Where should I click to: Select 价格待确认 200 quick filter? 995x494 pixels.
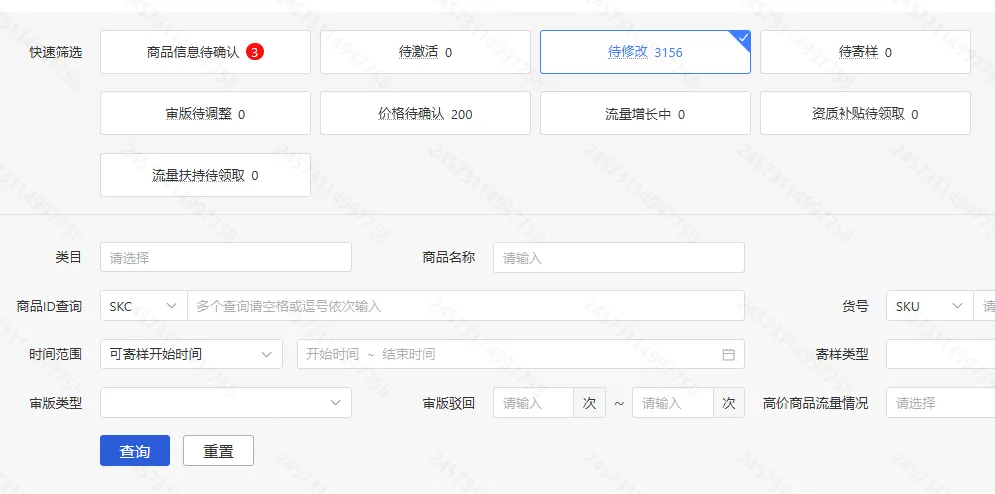pos(425,114)
